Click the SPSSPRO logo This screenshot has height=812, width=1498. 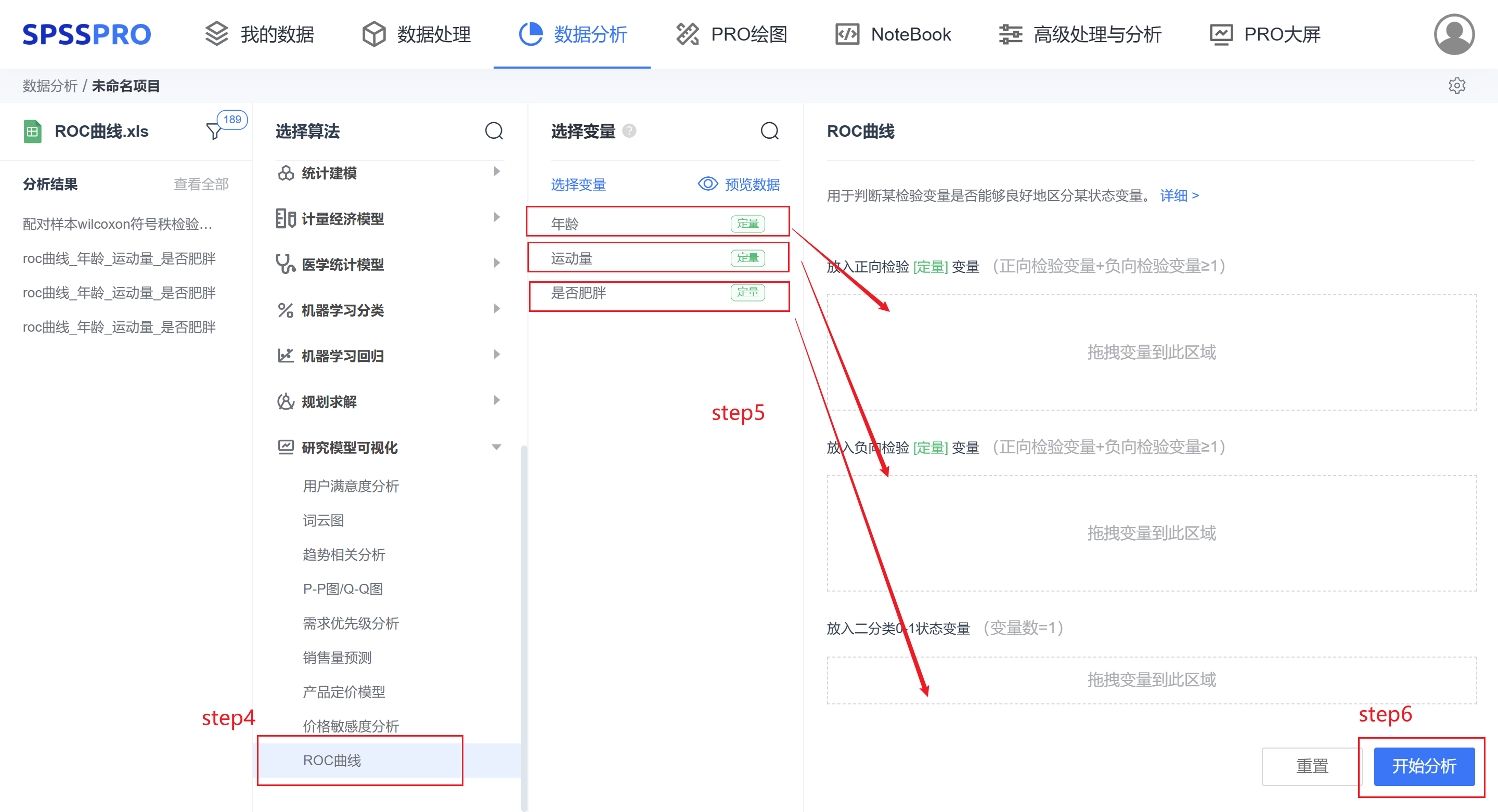[87, 34]
